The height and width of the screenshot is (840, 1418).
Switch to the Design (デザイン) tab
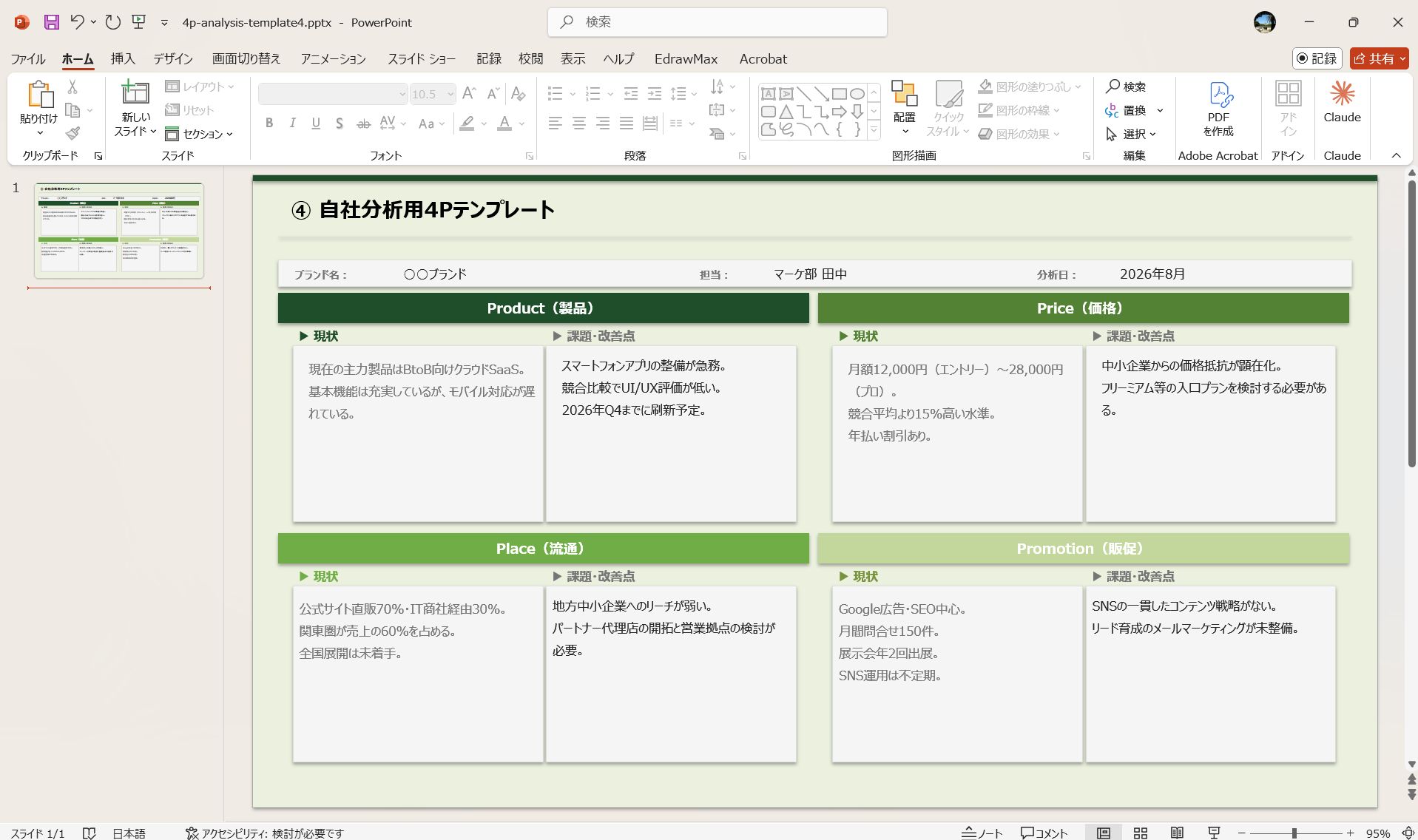(173, 58)
